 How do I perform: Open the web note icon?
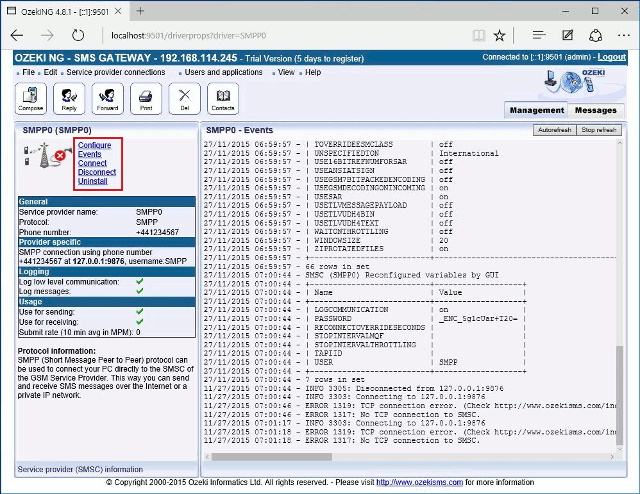(x=567, y=36)
